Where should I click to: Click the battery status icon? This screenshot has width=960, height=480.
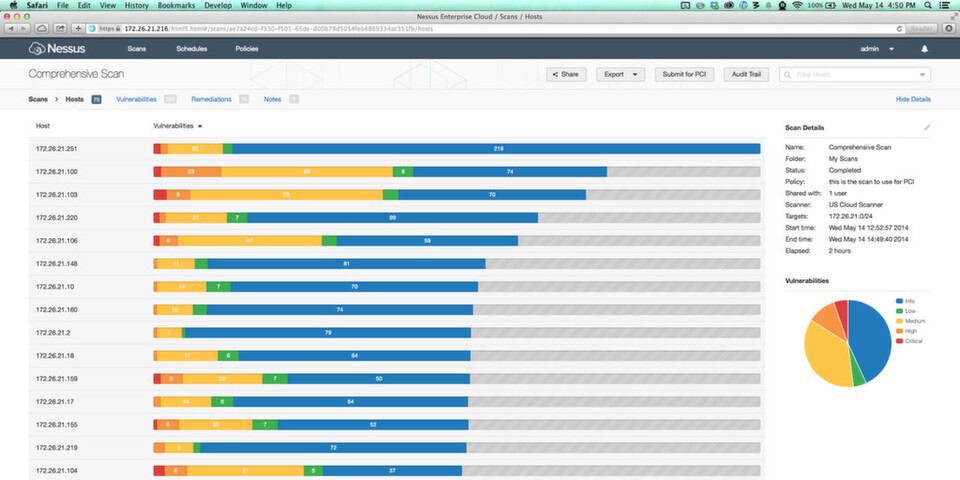pyautogui.click(x=830, y=5)
